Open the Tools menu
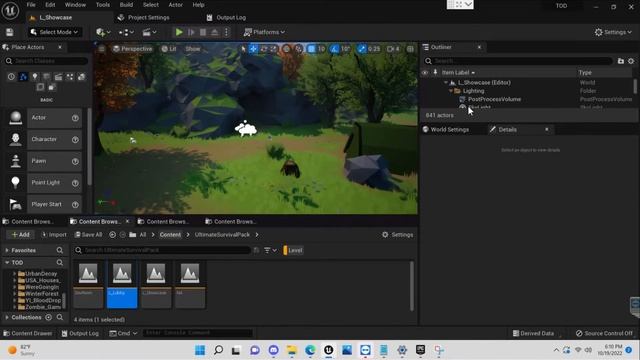This screenshot has height=360, width=640. (x=102, y=5)
